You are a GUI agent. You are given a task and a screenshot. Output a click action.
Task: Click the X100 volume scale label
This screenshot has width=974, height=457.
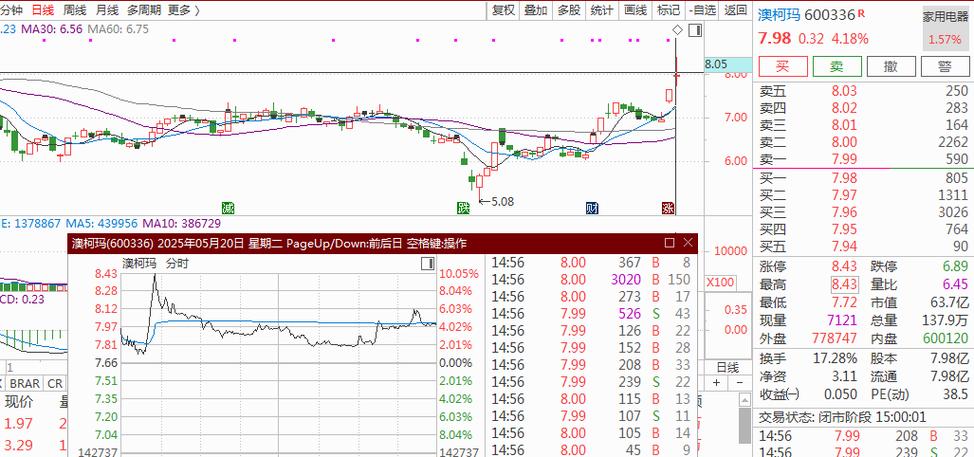pos(720,282)
